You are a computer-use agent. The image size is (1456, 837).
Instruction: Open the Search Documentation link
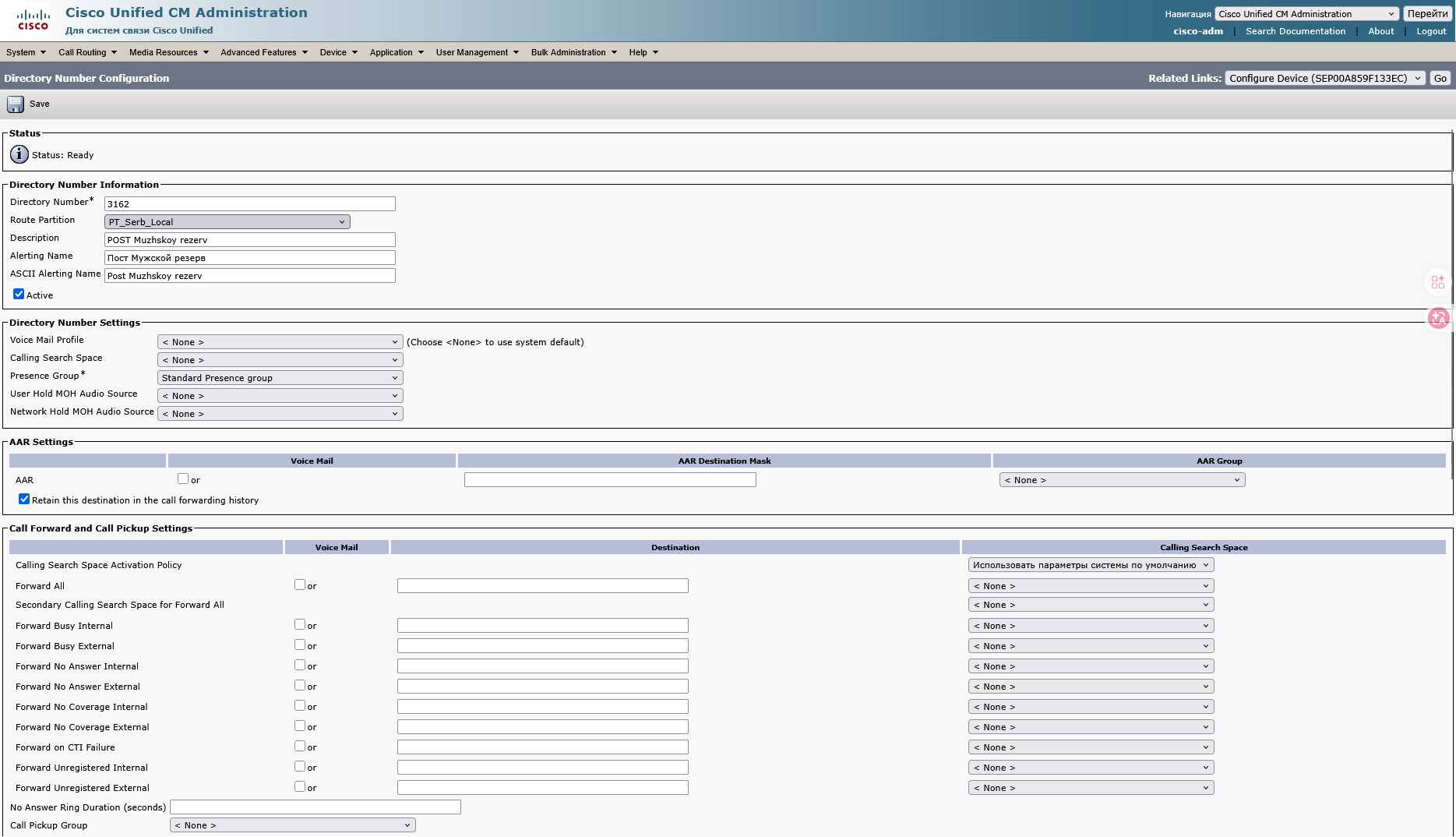pyautogui.click(x=1295, y=31)
